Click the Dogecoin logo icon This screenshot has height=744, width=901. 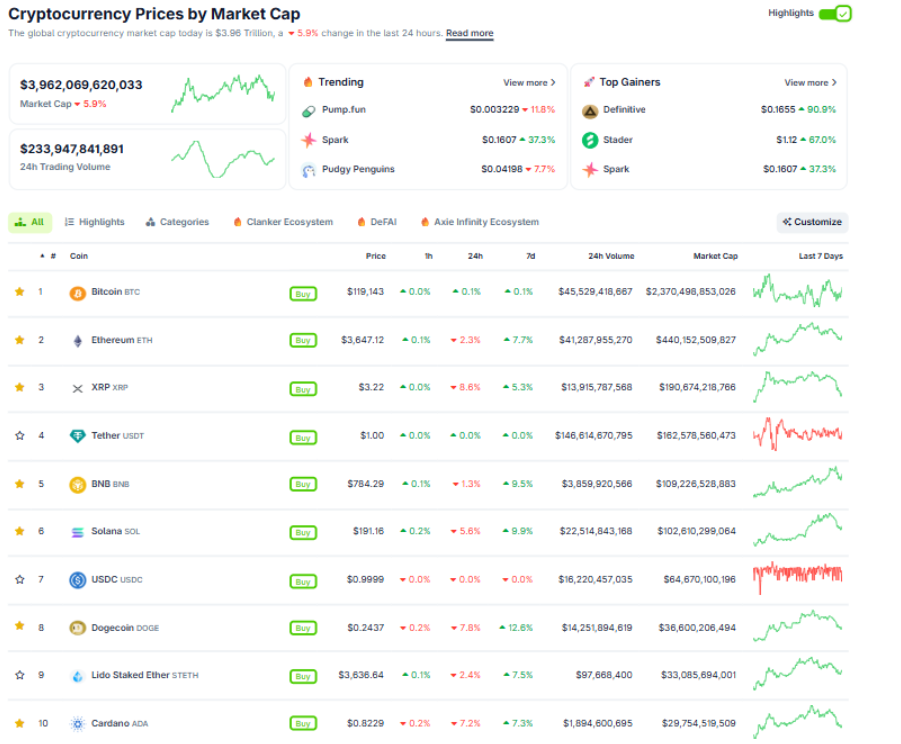(x=77, y=628)
